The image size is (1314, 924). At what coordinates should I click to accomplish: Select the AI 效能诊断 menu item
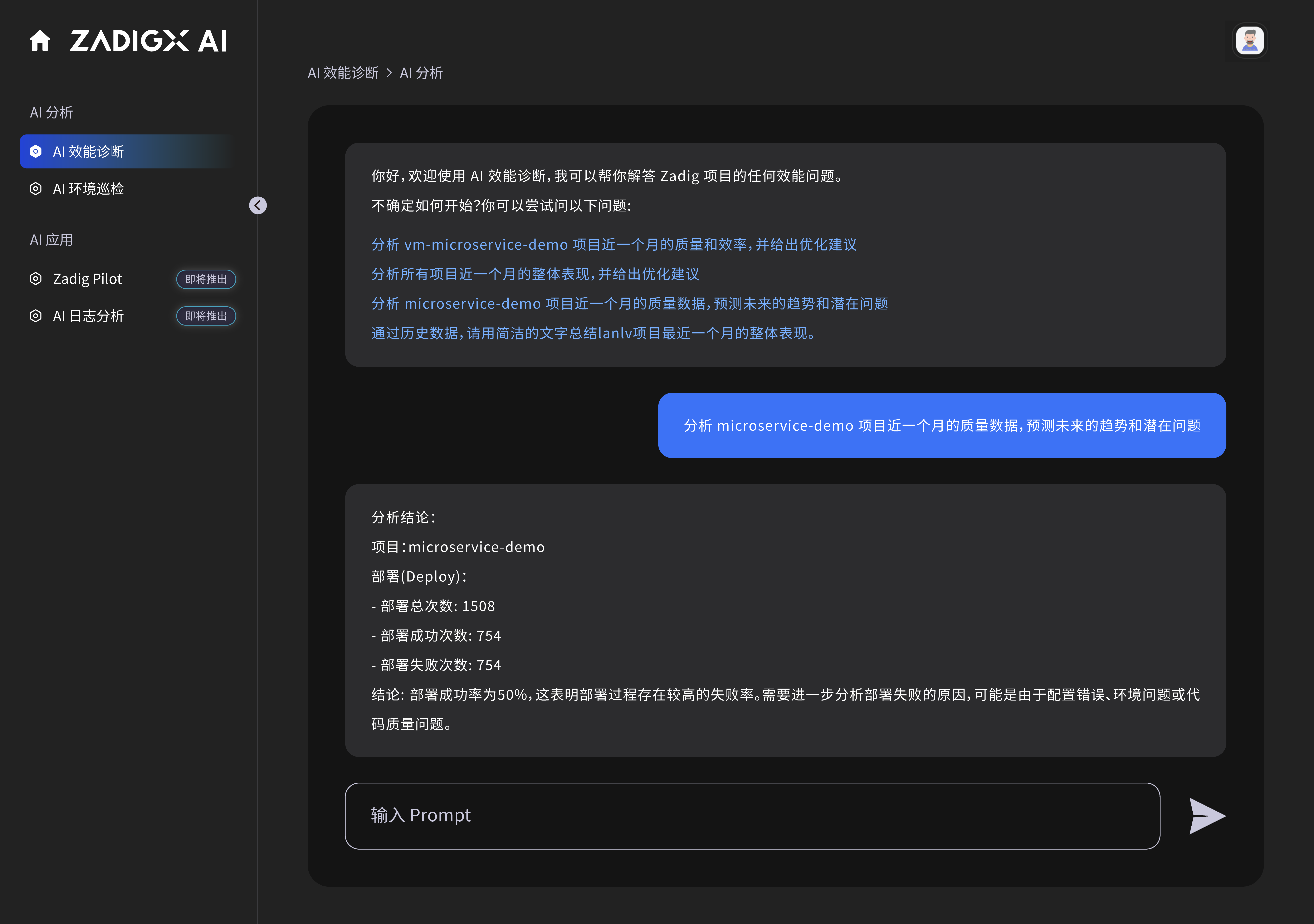pyautogui.click(x=89, y=152)
